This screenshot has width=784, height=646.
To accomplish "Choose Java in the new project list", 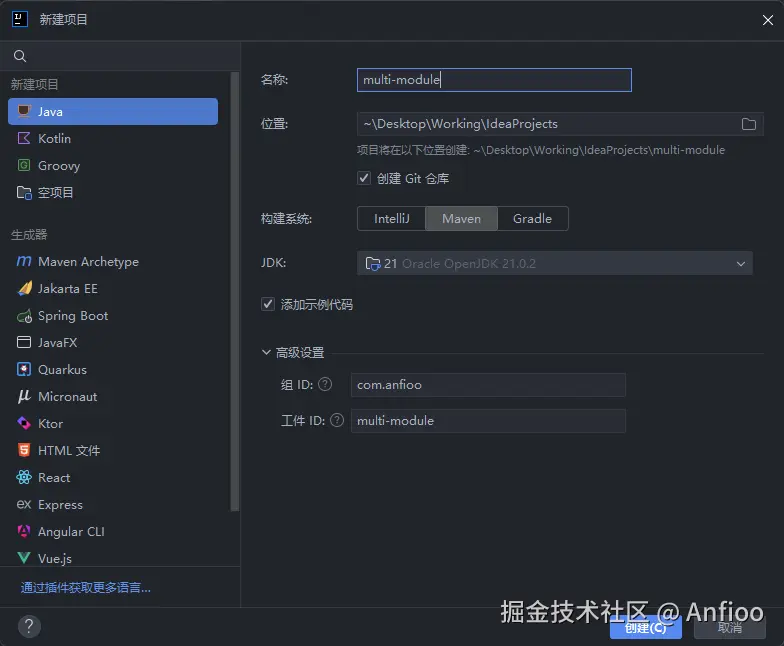I will [x=113, y=112].
